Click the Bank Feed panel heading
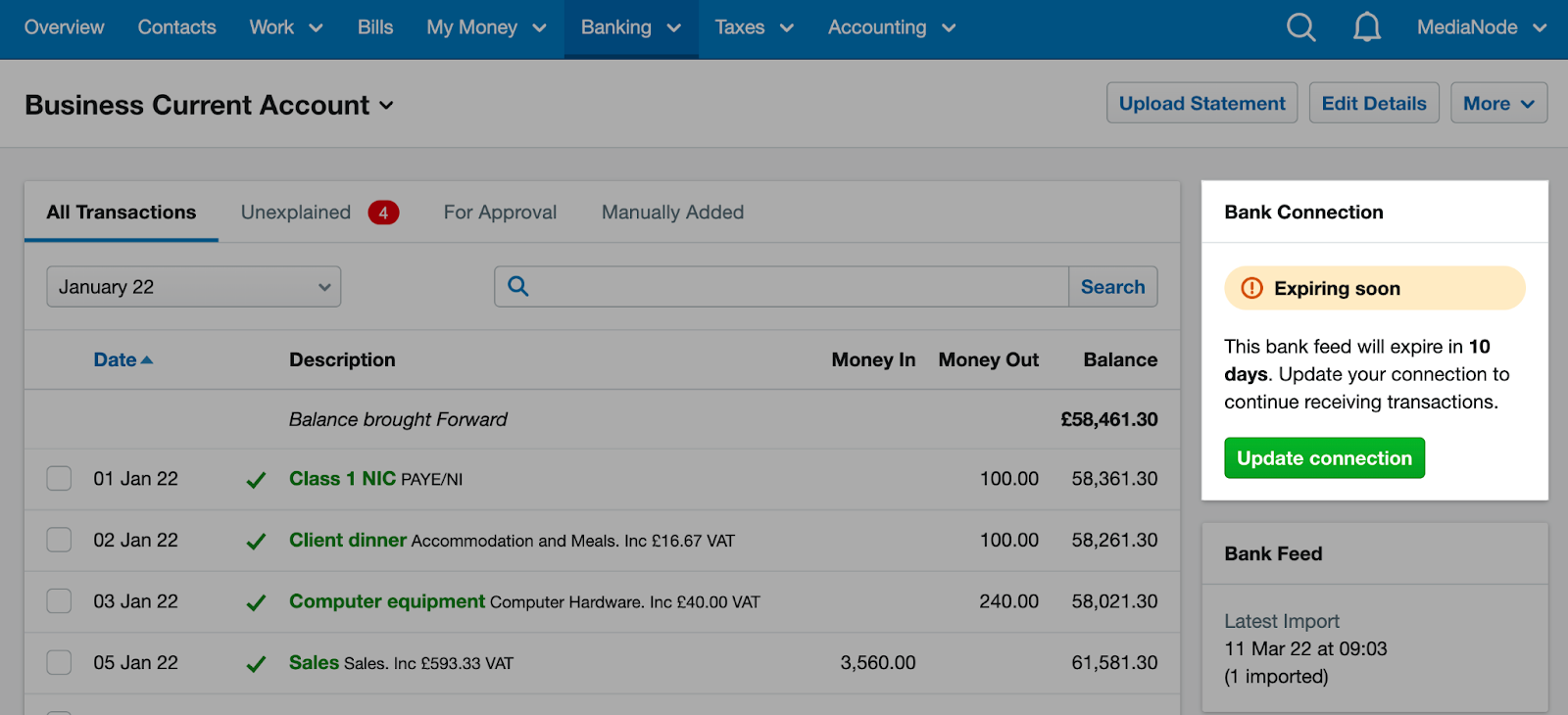The image size is (1568, 715). point(1273,554)
